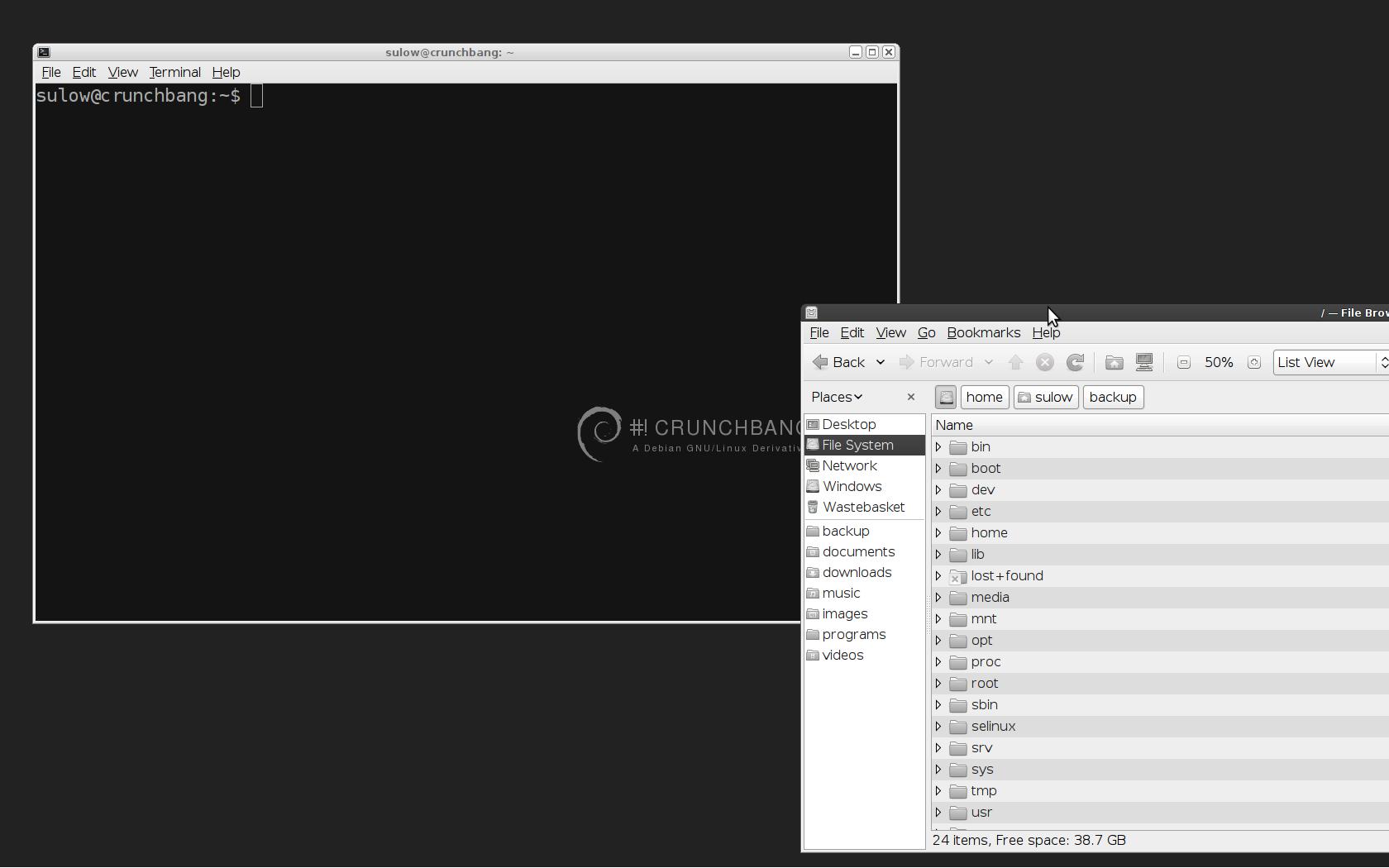The height and width of the screenshot is (868, 1389).
Task: Expand the home folder tree arrow
Action: (938, 532)
